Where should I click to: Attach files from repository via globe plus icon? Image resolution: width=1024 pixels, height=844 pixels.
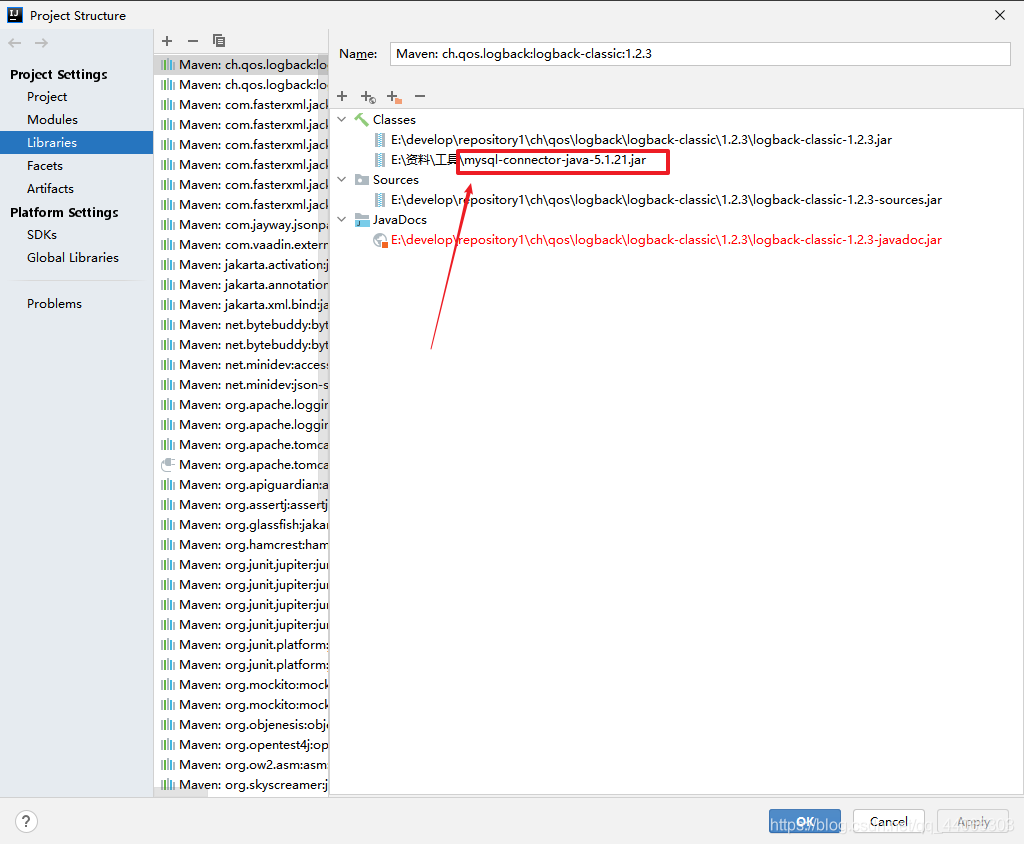click(368, 96)
